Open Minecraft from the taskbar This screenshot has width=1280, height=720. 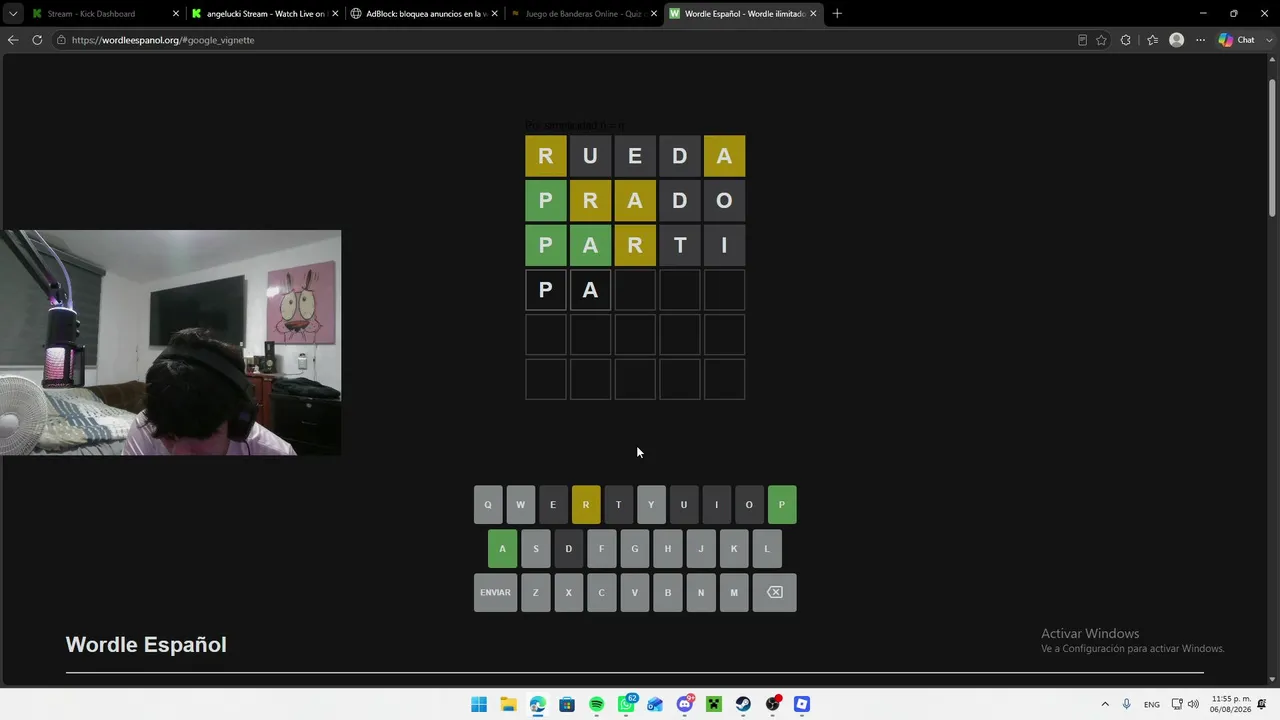click(714, 704)
